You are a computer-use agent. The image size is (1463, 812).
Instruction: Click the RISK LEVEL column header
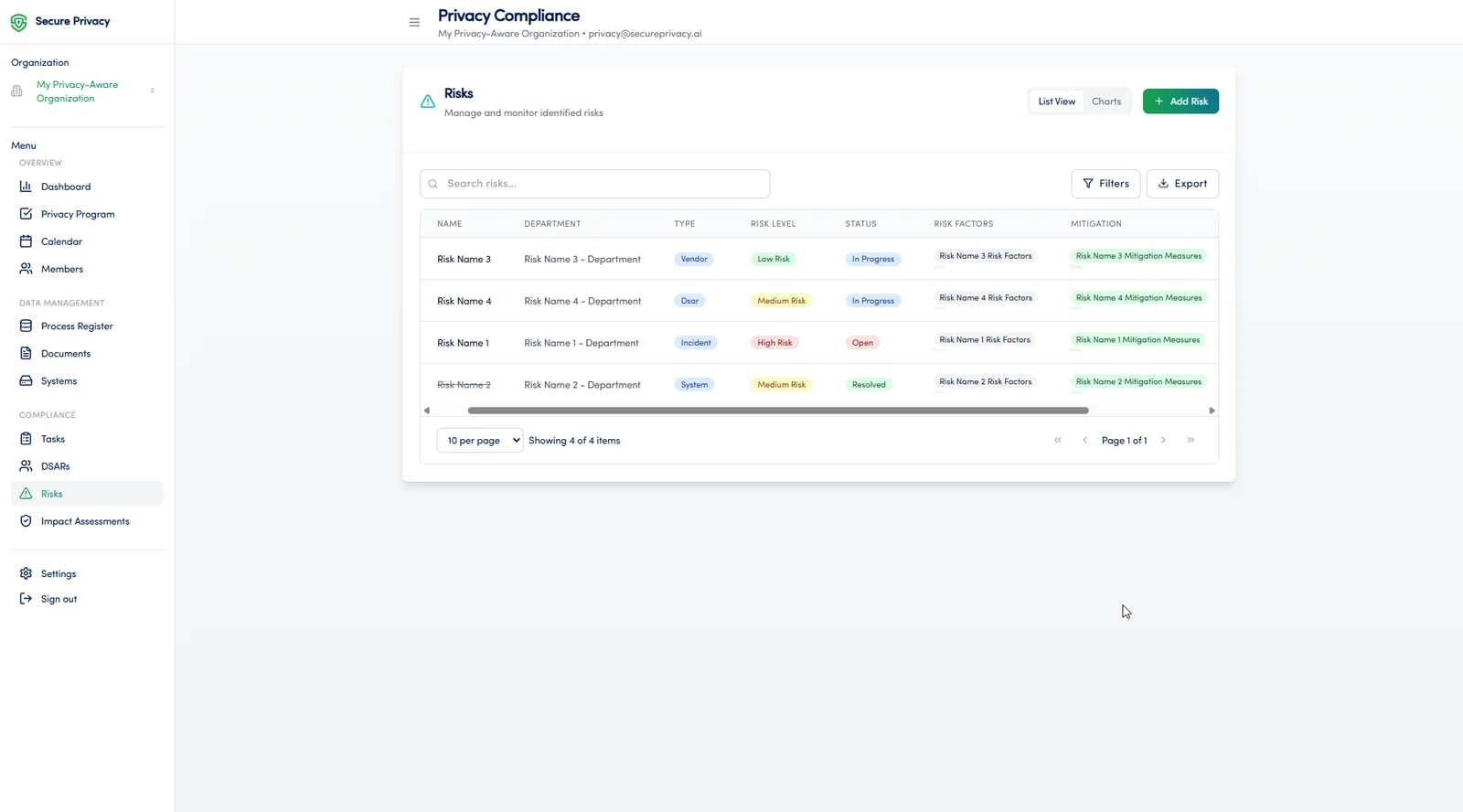[x=773, y=224]
